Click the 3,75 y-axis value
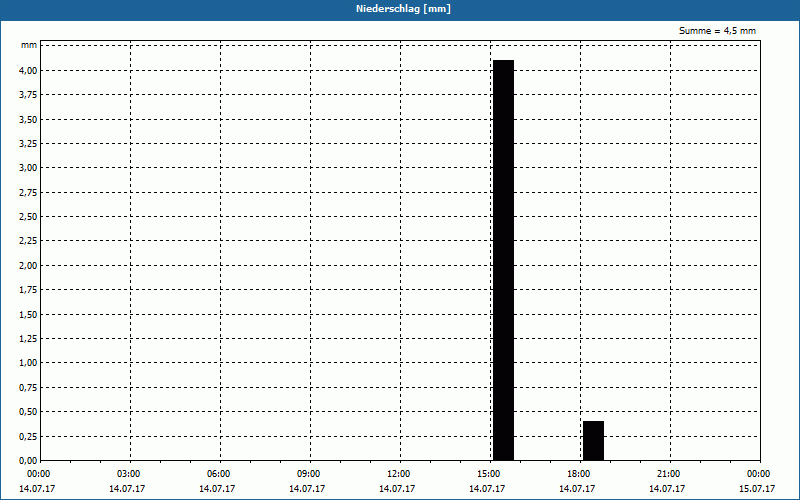The width and height of the screenshot is (800, 500). point(28,95)
